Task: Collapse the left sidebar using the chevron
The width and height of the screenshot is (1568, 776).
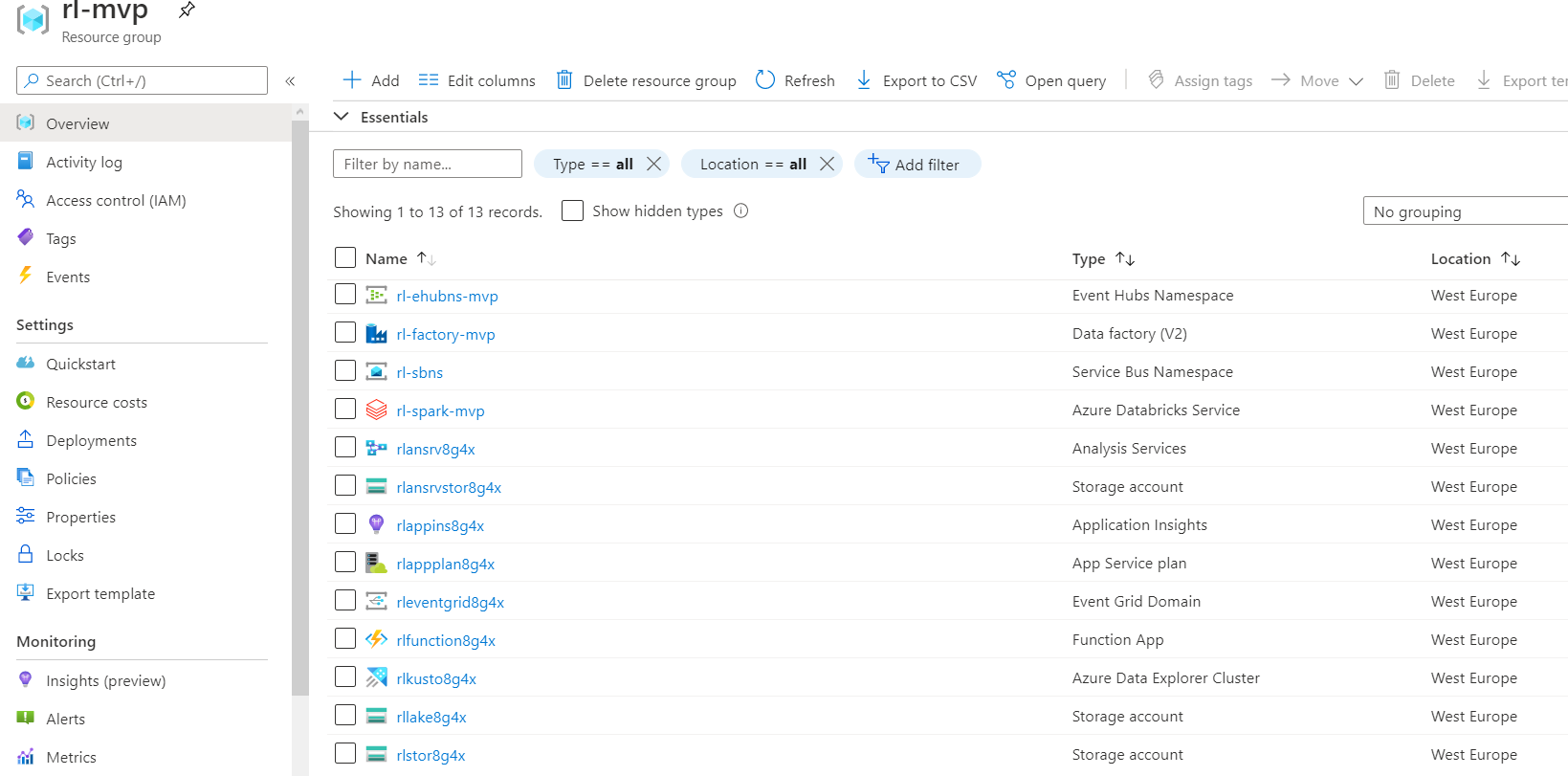Action: pyautogui.click(x=290, y=81)
